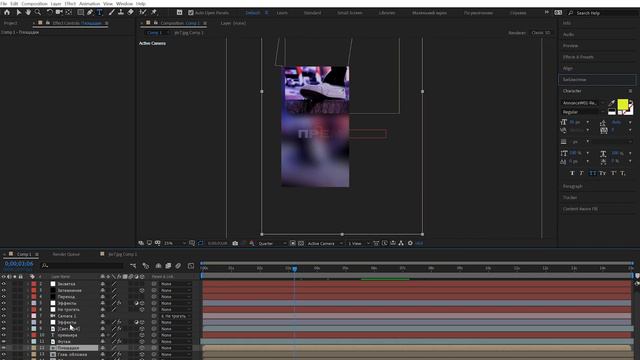Image resolution: width=640 pixels, height=360 pixels.
Task: Toggle the Shy layers hide icon in timeline
Action: (x=158, y=266)
